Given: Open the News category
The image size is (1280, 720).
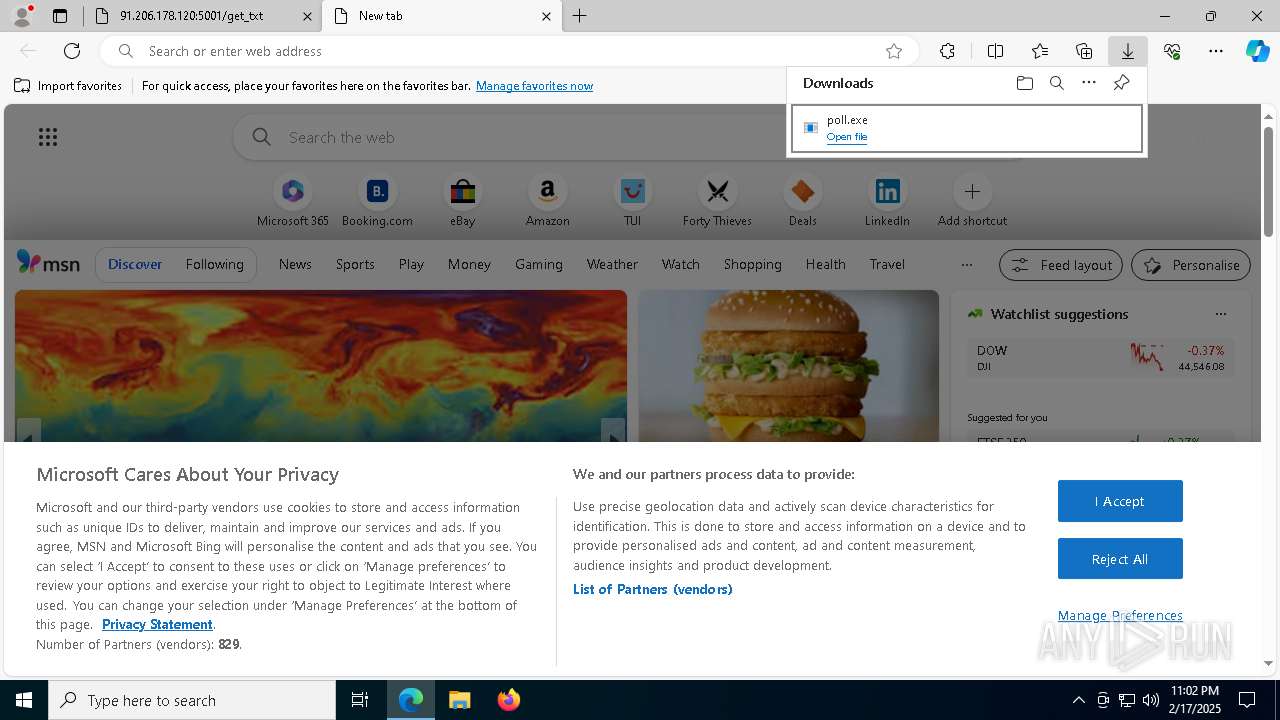Looking at the screenshot, I should pyautogui.click(x=295, y=264).
